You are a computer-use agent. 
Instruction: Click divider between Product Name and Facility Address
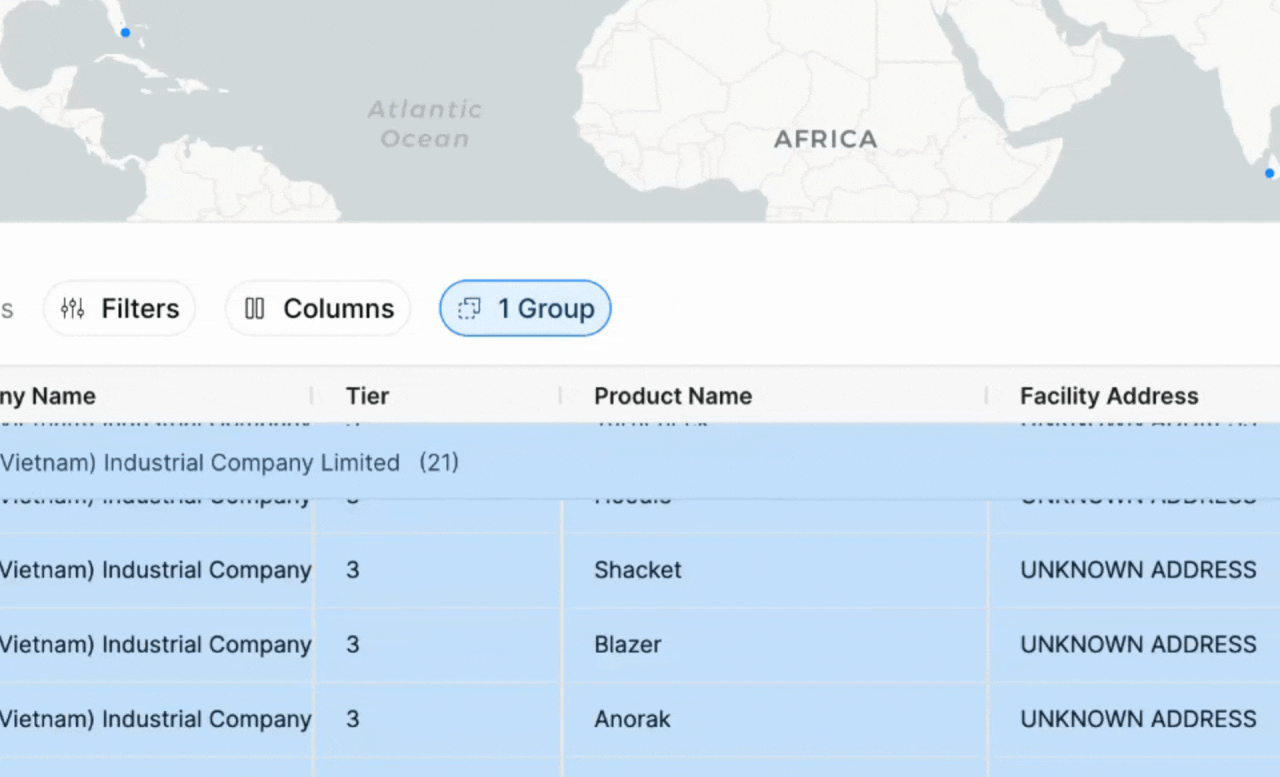tap(986, 396)
